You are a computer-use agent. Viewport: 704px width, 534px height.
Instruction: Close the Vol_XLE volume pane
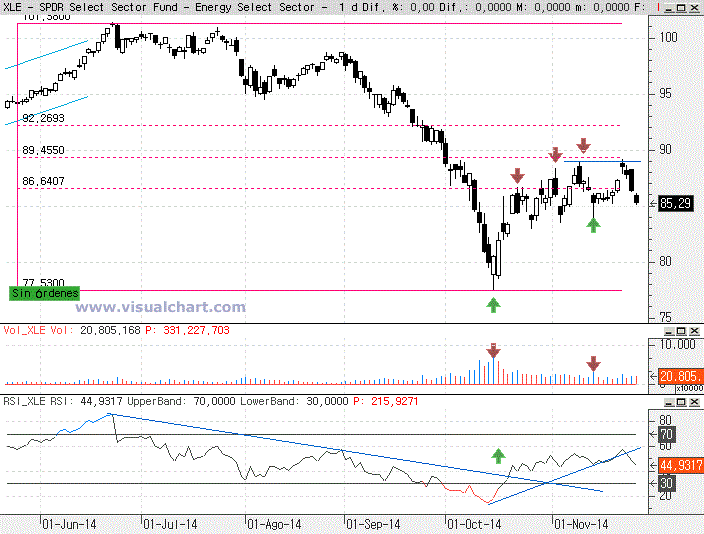(694, 331)
